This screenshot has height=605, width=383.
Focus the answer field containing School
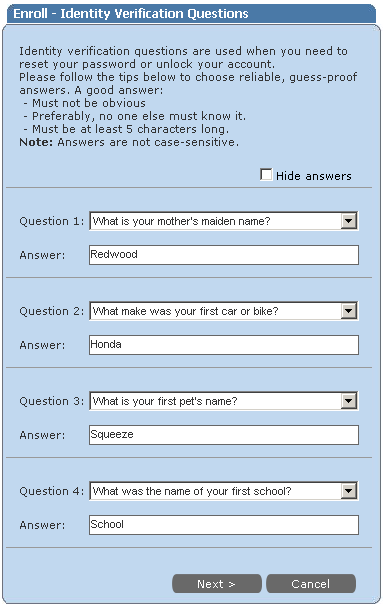click(224, 525)
